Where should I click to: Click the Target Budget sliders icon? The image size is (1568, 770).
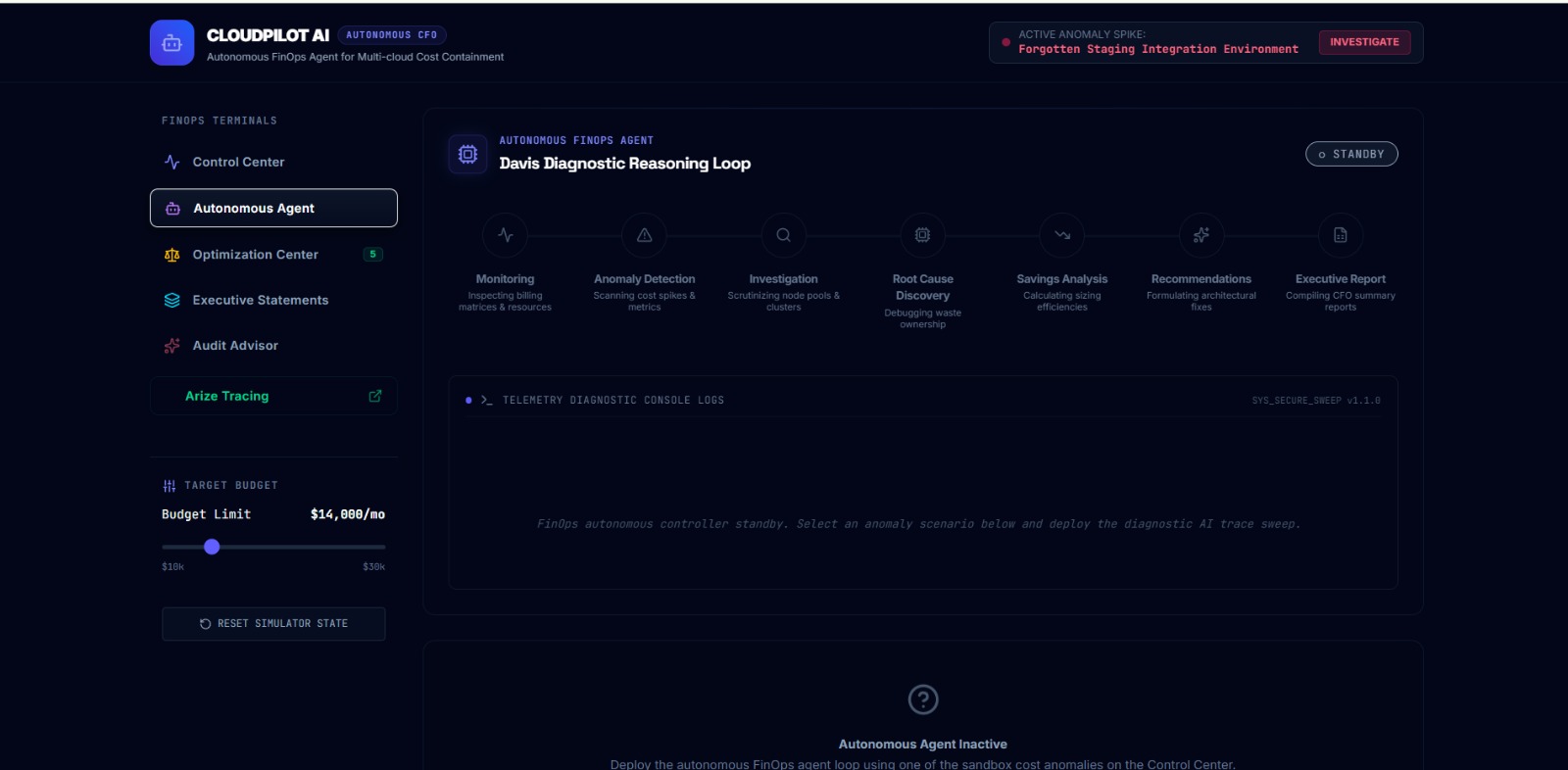click(170, 486)
